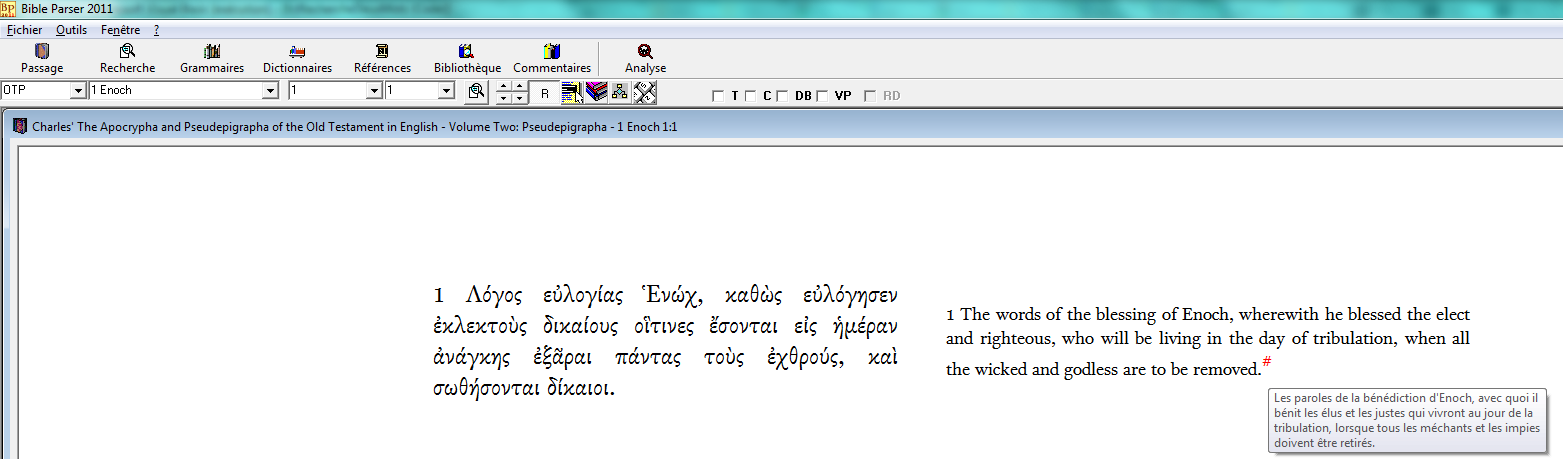The width and height of the screenshot is (1563, 459).
Task: Launch the Analyse tool
Action: [x=645, y=59]
